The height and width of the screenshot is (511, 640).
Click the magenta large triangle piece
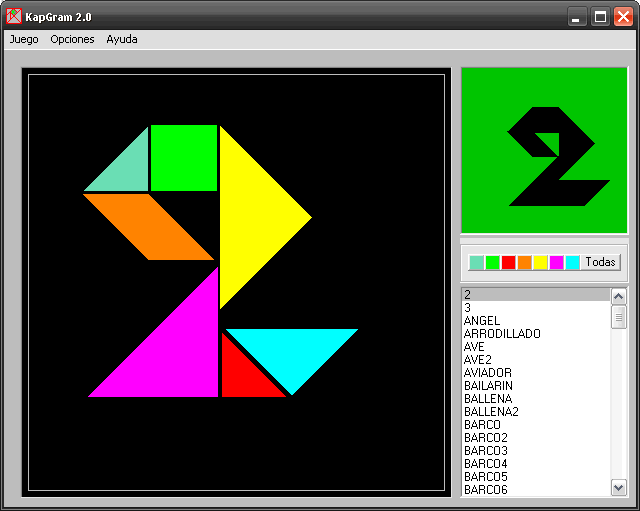click(175, 353)
